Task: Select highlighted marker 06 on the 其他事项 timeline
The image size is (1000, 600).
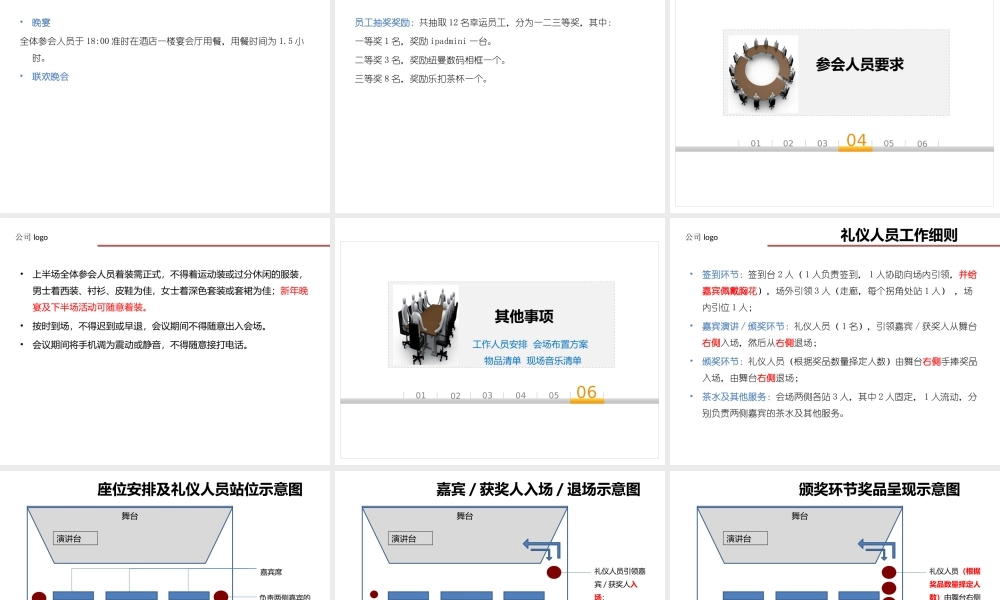Action: [x=586, y=392]
